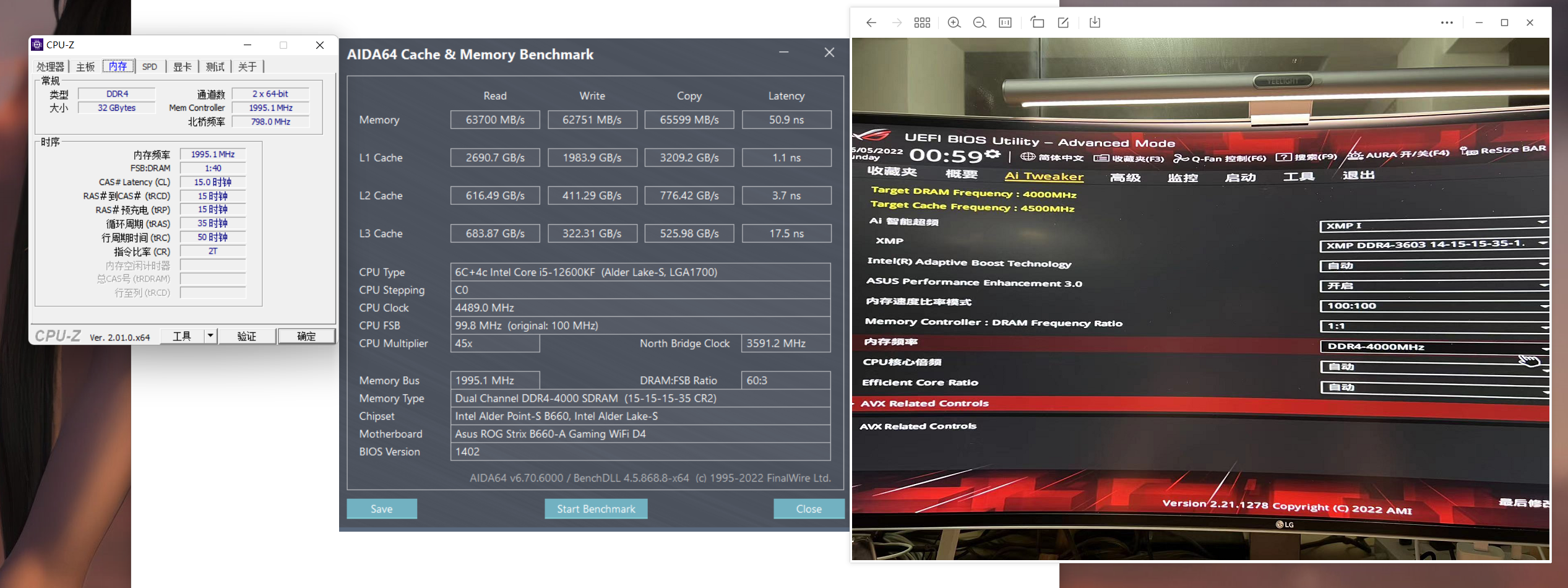The image size is (1568, 588).
Task: Go forward to the next image in the viewer
Action: [x=897, y=23]
